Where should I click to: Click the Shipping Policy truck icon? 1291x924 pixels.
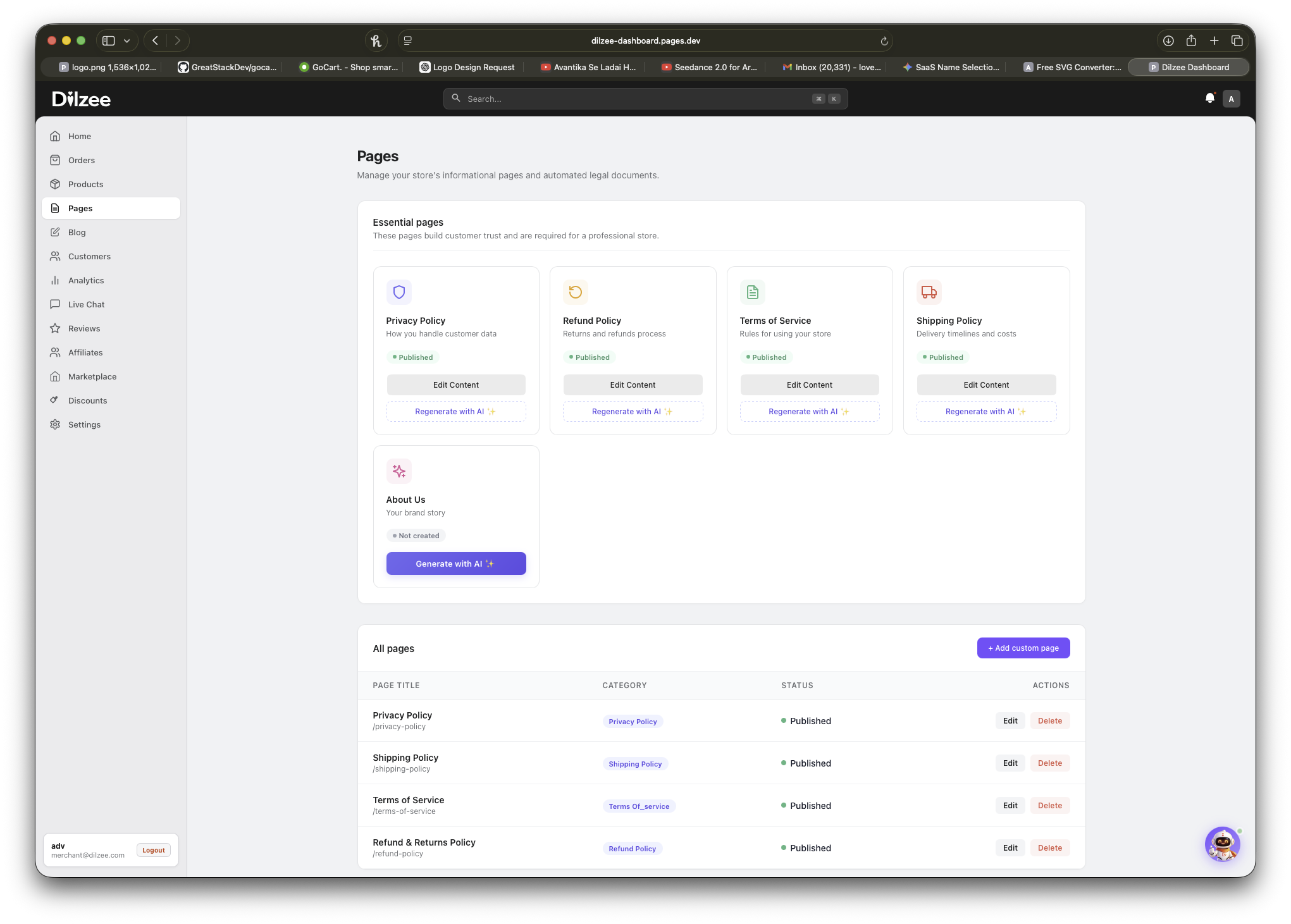click(x=929, y=292)
